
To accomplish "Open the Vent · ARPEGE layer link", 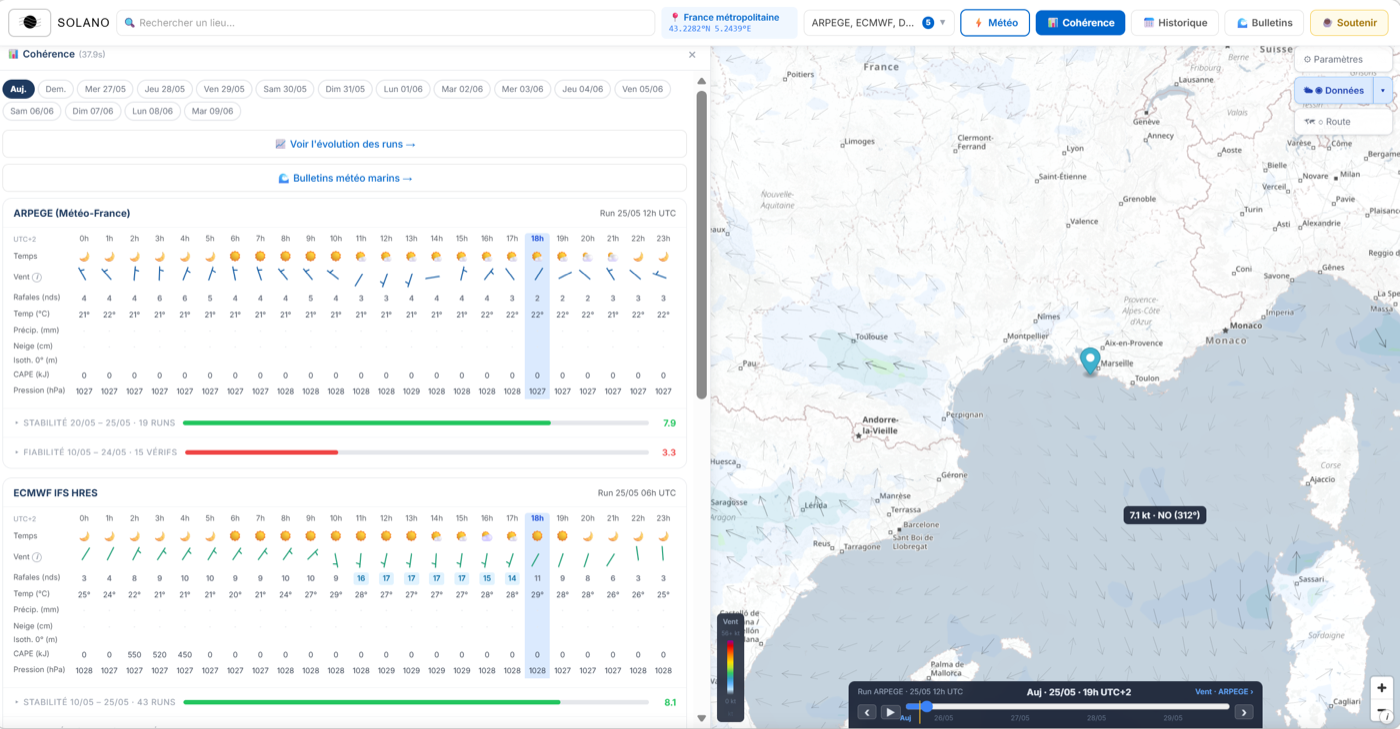I will click(x=1224, y=691).
